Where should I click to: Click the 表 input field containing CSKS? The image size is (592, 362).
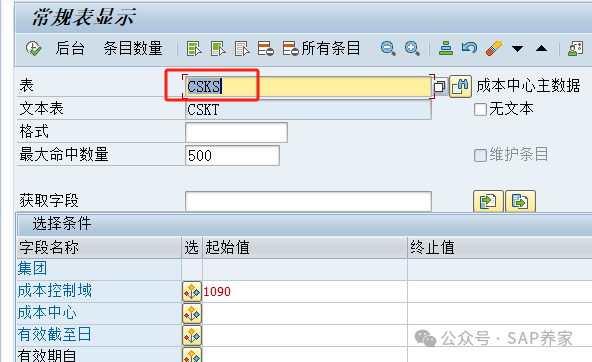coord(308,87)
